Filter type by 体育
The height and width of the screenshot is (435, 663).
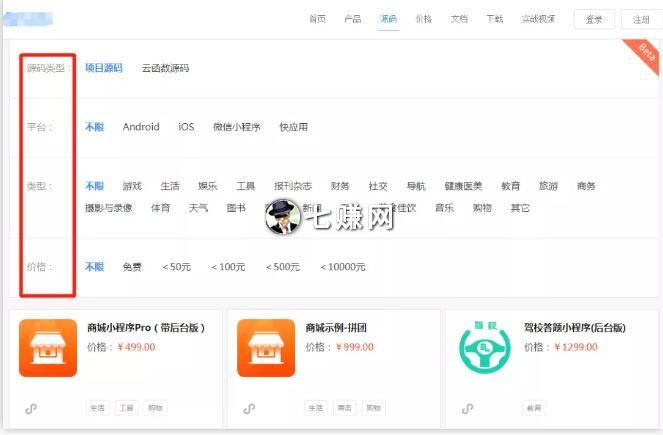(x=161, y=208)
